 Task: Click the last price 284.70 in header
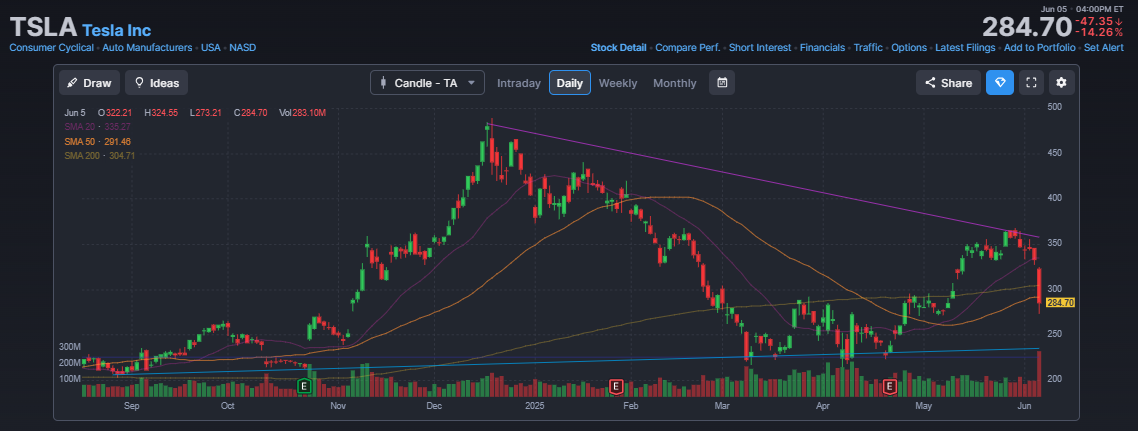tap(1026, 28)
